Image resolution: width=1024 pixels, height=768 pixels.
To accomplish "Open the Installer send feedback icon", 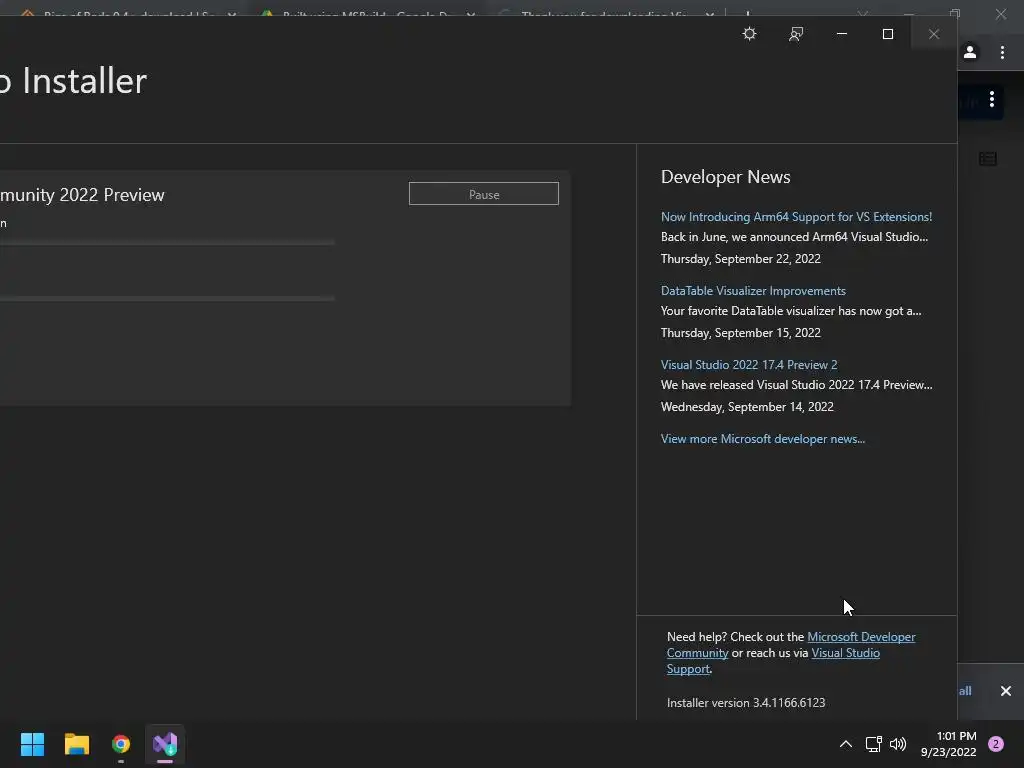I will (x=795, y=34).
